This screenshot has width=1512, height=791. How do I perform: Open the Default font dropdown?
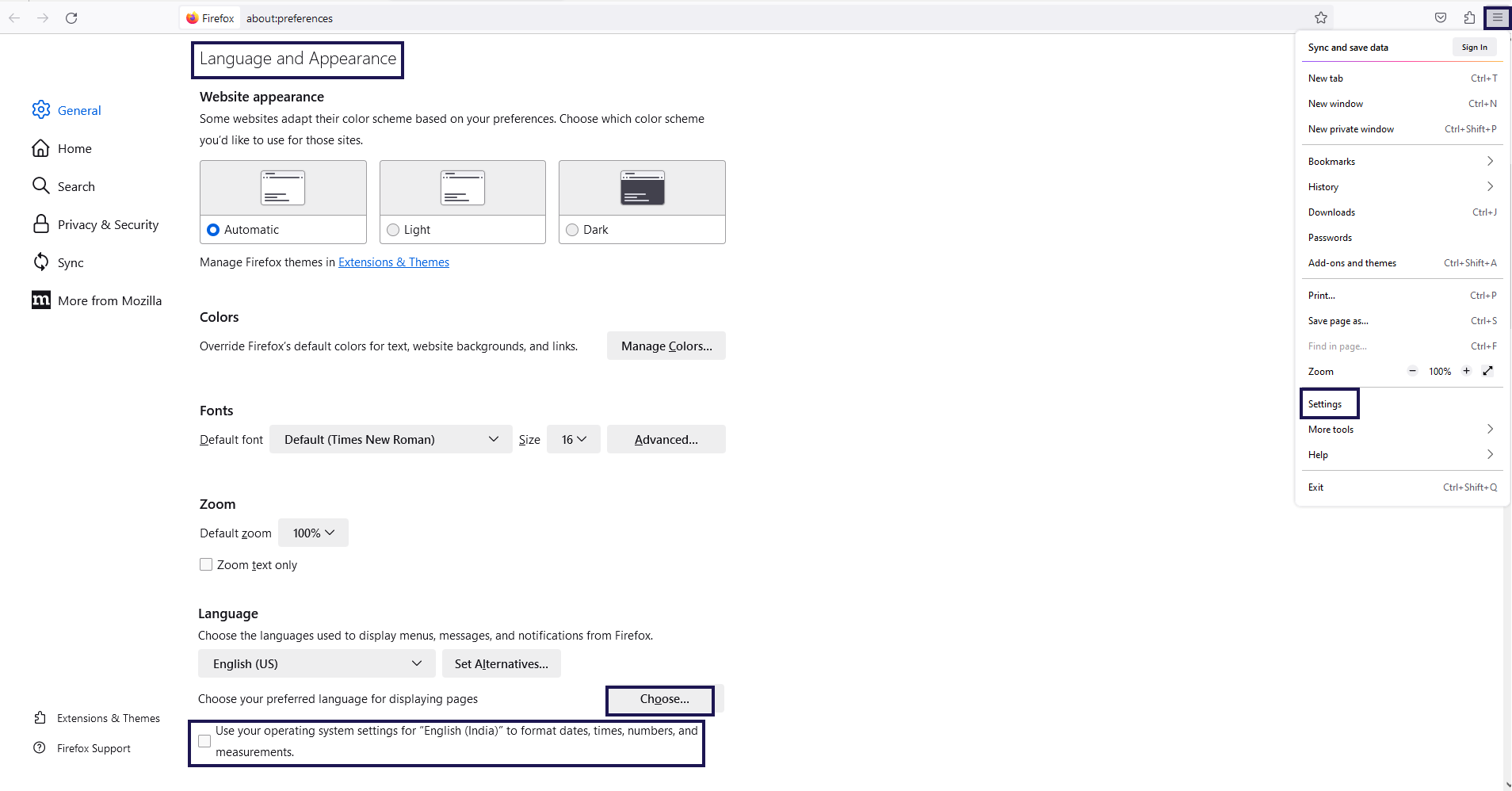tap(390, 439)
